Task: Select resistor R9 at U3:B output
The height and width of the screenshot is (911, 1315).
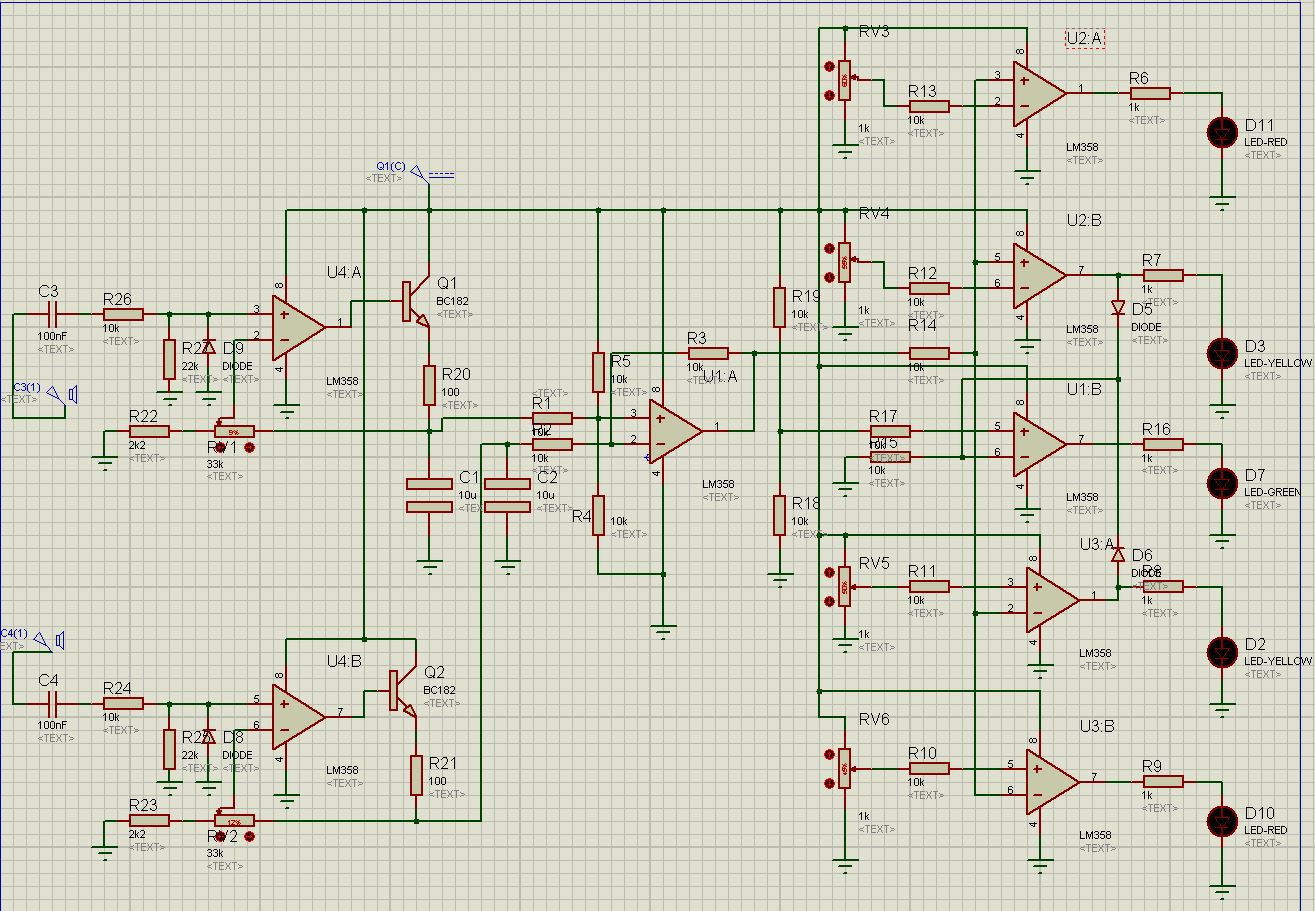Action: [1163, 782]
